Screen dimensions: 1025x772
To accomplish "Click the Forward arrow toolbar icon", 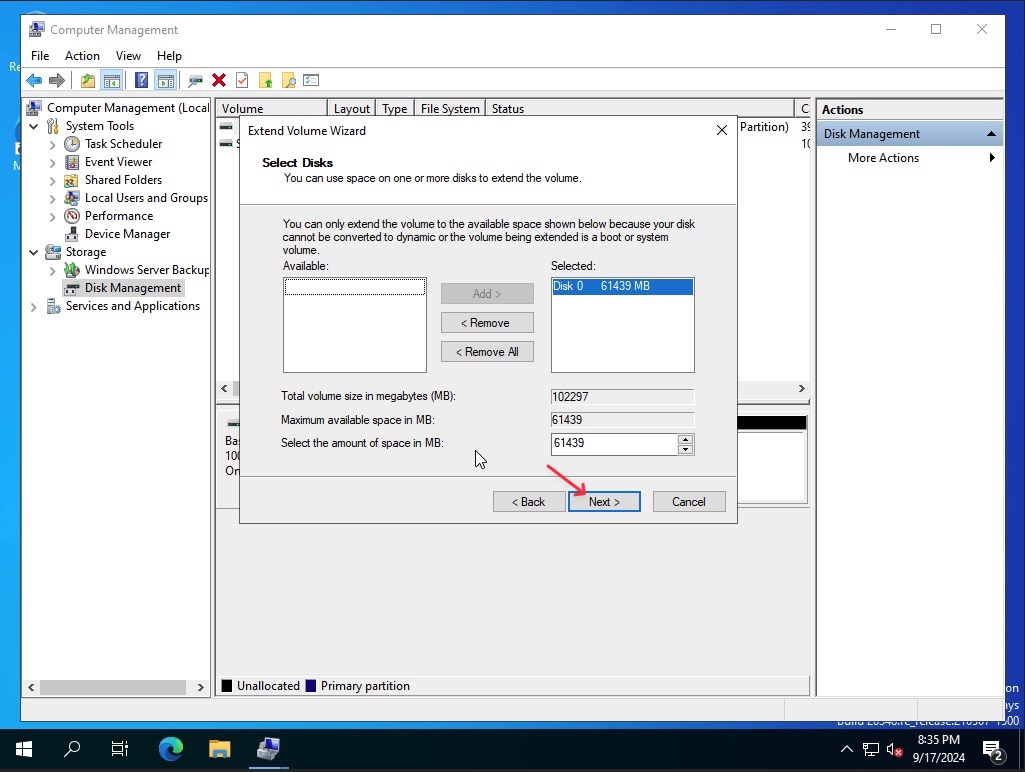I will [58, 80].
